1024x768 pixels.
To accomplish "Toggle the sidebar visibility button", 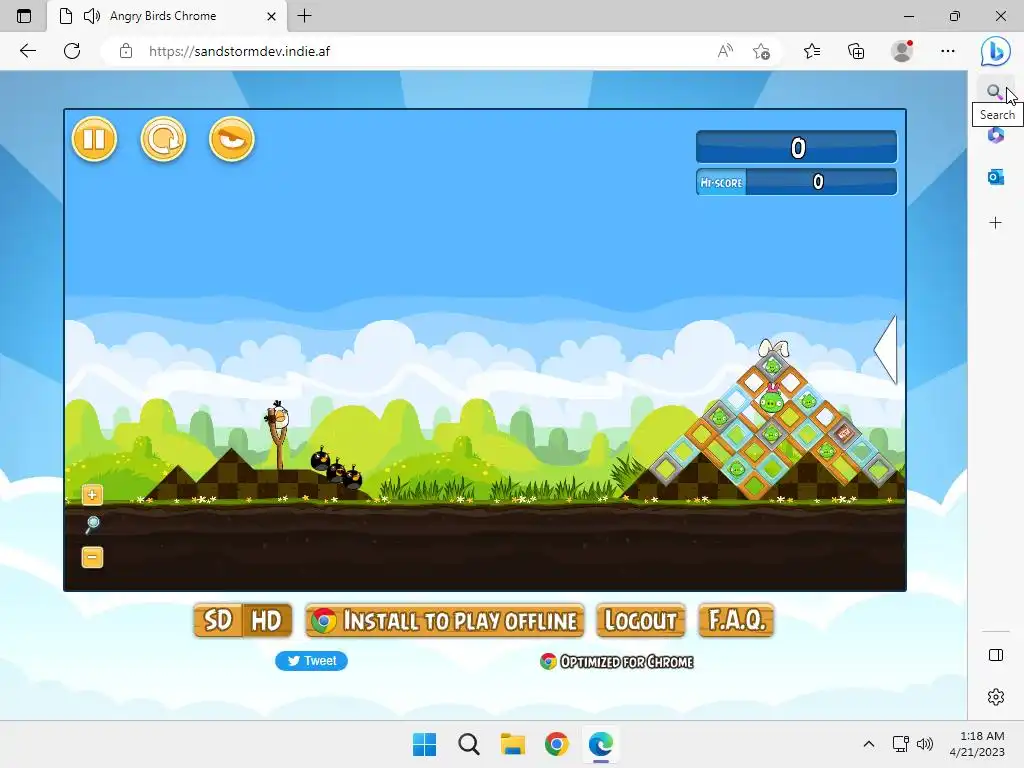I will pyautogui.click(x=996, y=655).
